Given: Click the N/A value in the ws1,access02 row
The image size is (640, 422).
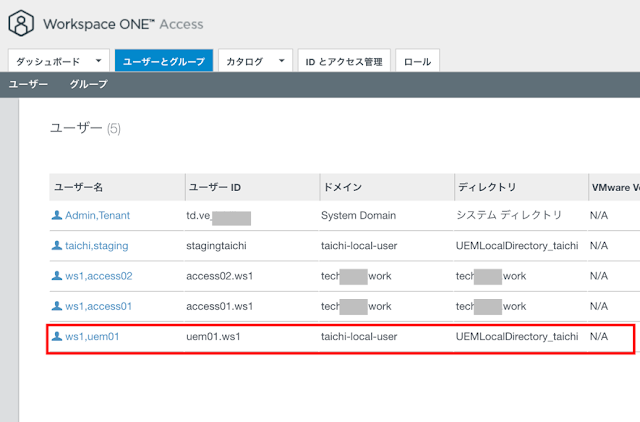Looking at the screenshot, I should [599, 275].
